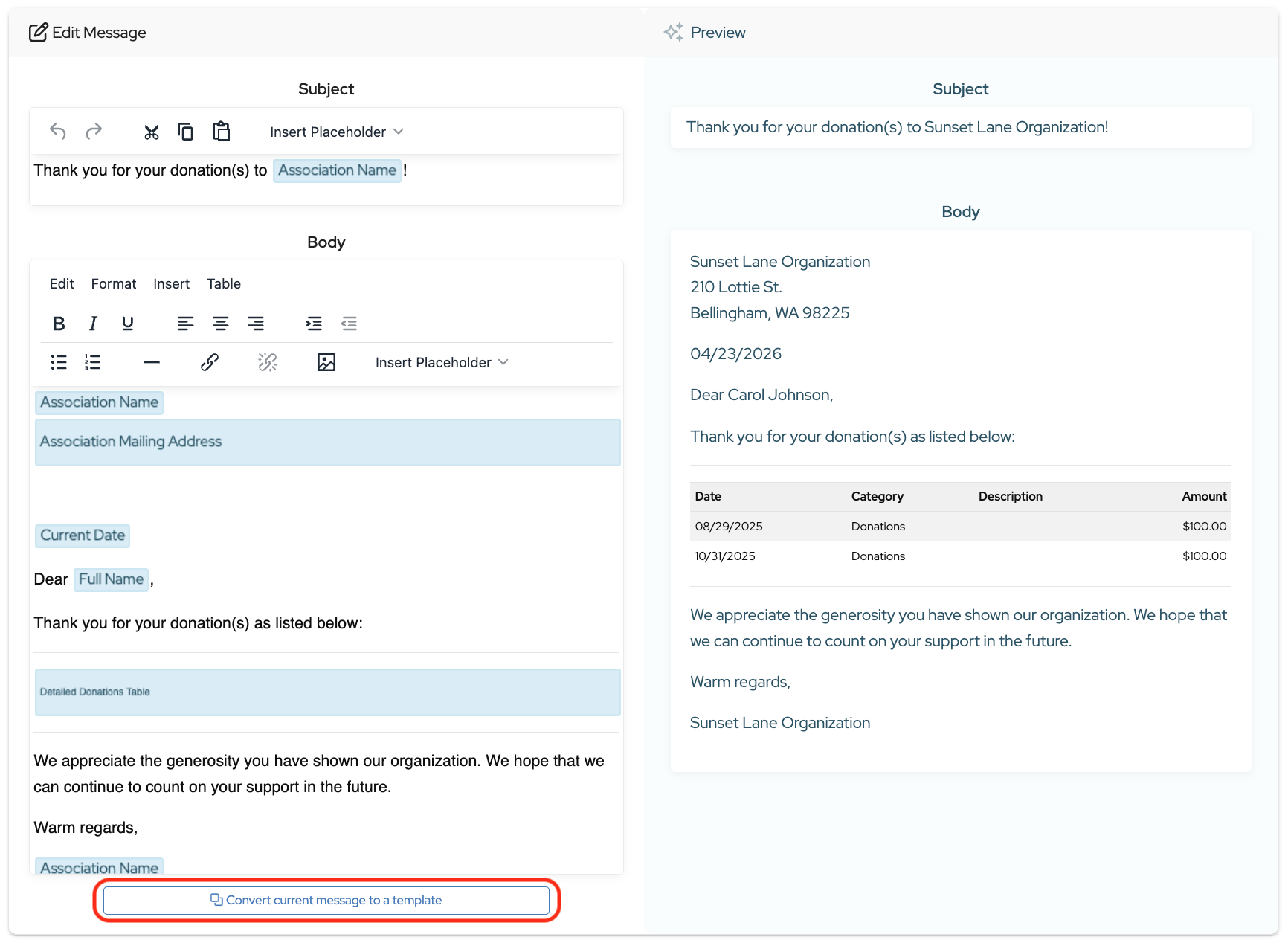Open the Format menu
The width and height of the screenshot is (1288, 943).
coord(114,283)
